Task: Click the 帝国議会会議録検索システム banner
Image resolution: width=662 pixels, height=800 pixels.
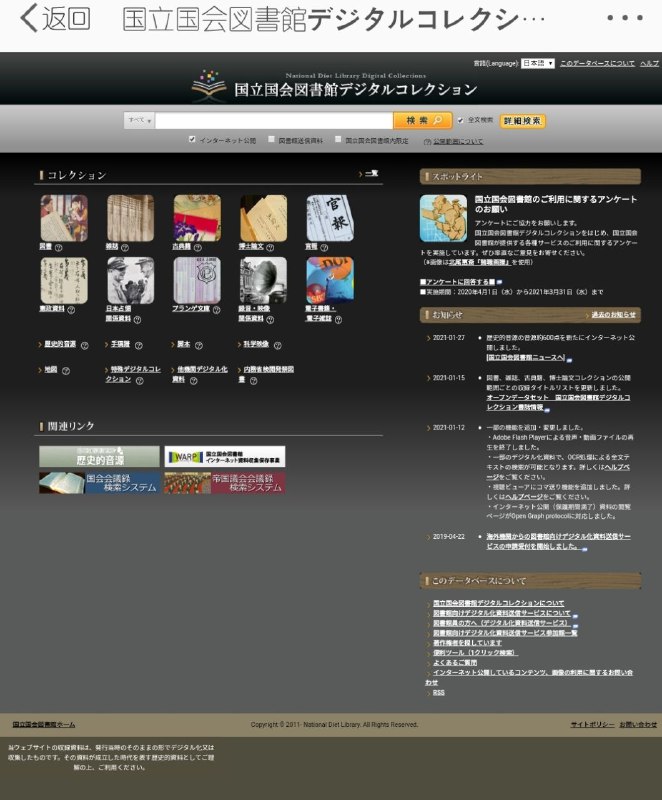Action: coord(225,483)
